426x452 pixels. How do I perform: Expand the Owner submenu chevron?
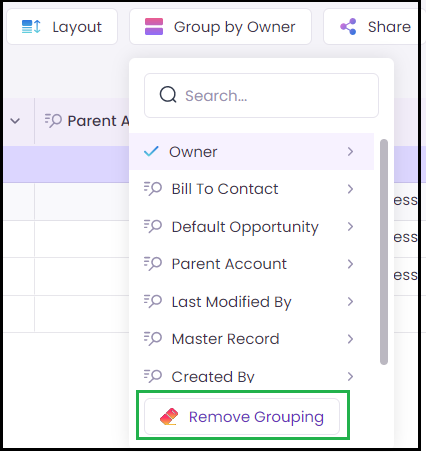pos(350,151)
